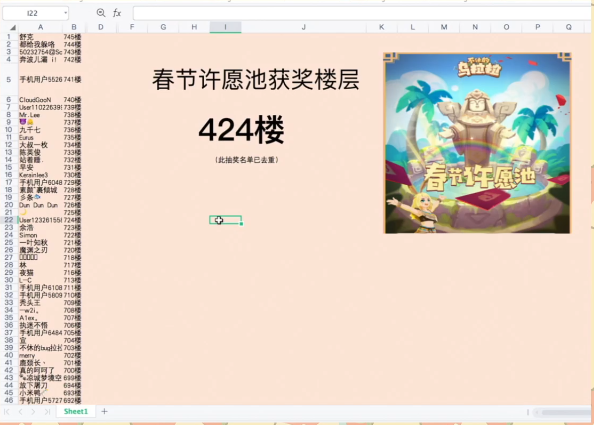Click into the formula bar input
Viewport: 594px width, 425px height.
pyautogui.click(x=363, y=13)
